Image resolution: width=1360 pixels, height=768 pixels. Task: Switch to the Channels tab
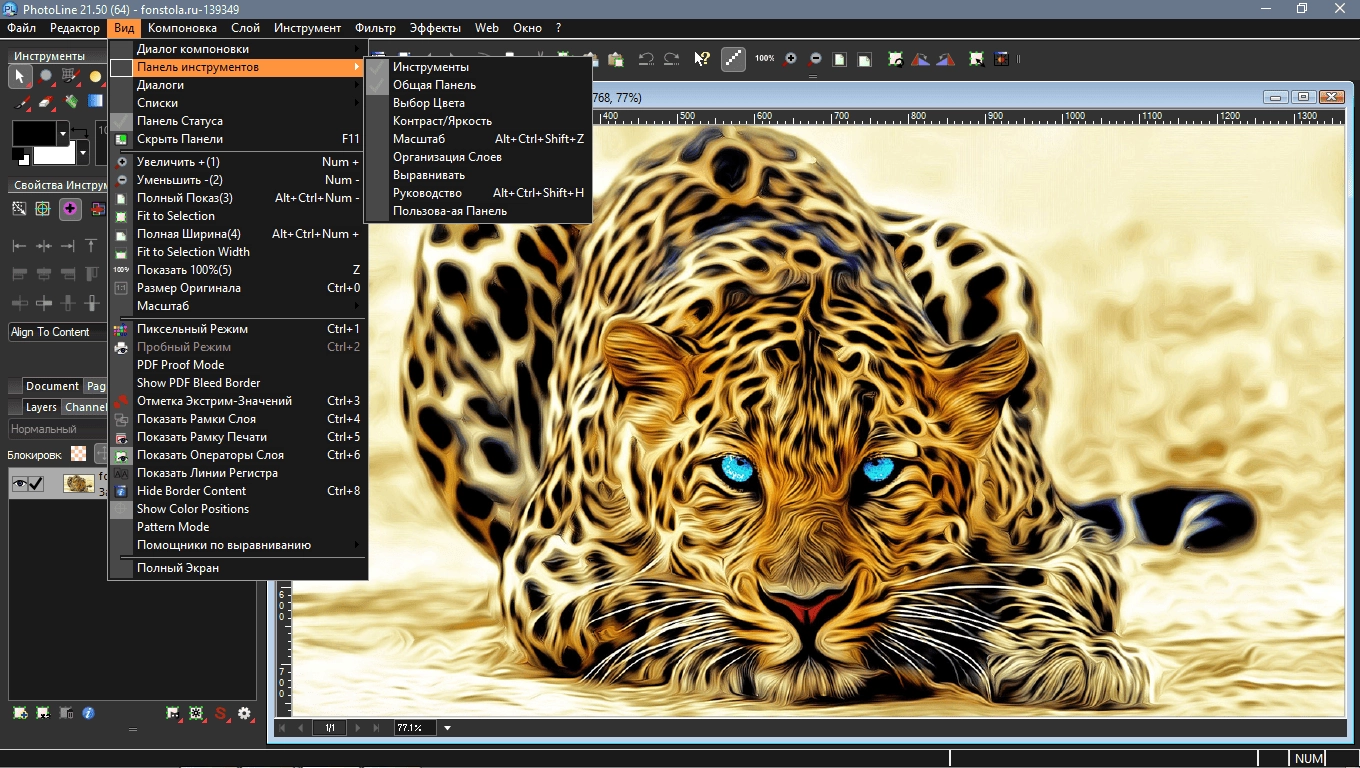point(85,407)
